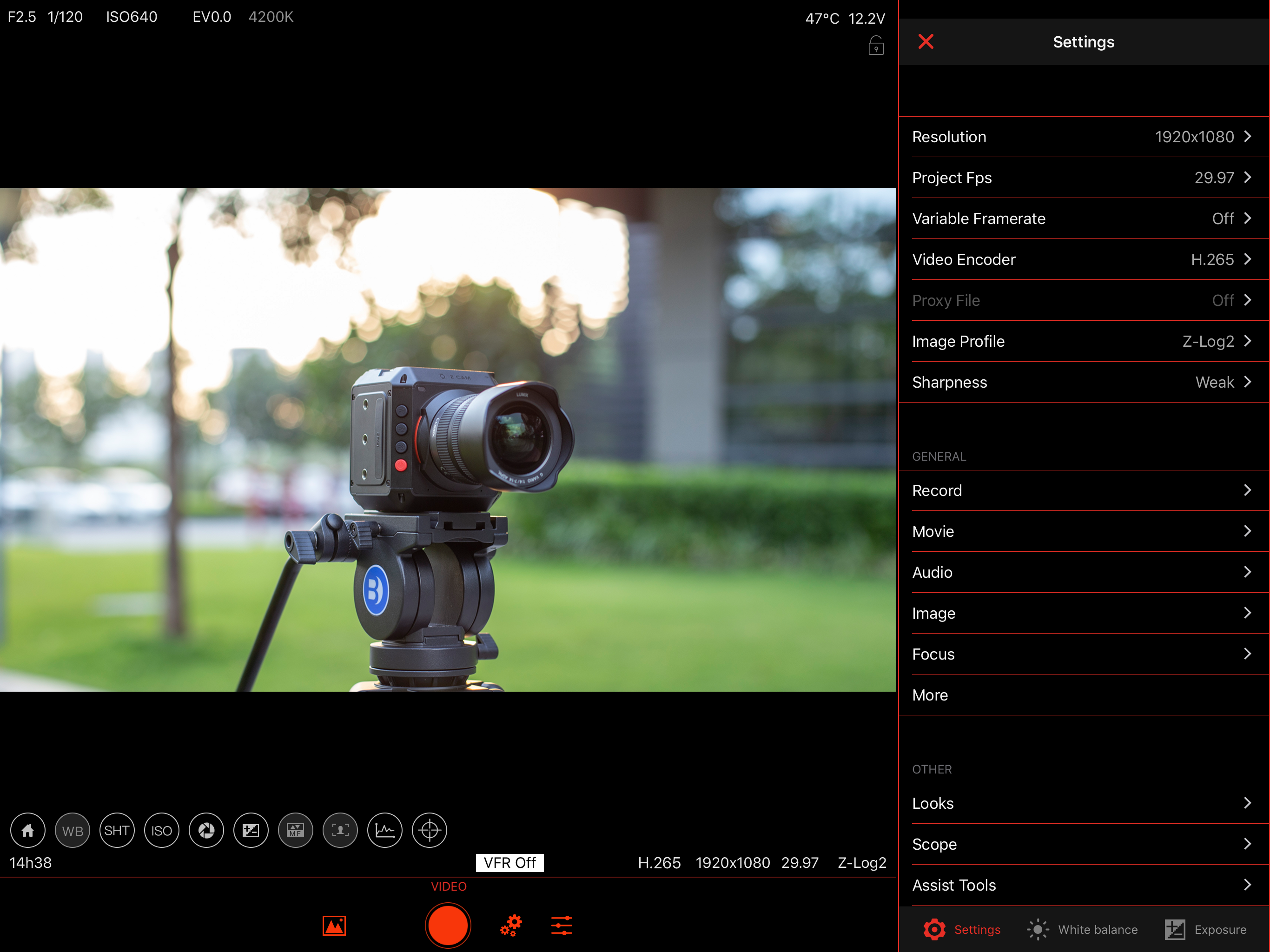Open the red sliders adjustment icon
The image size is (1270, 952).
tap(562, 926)
